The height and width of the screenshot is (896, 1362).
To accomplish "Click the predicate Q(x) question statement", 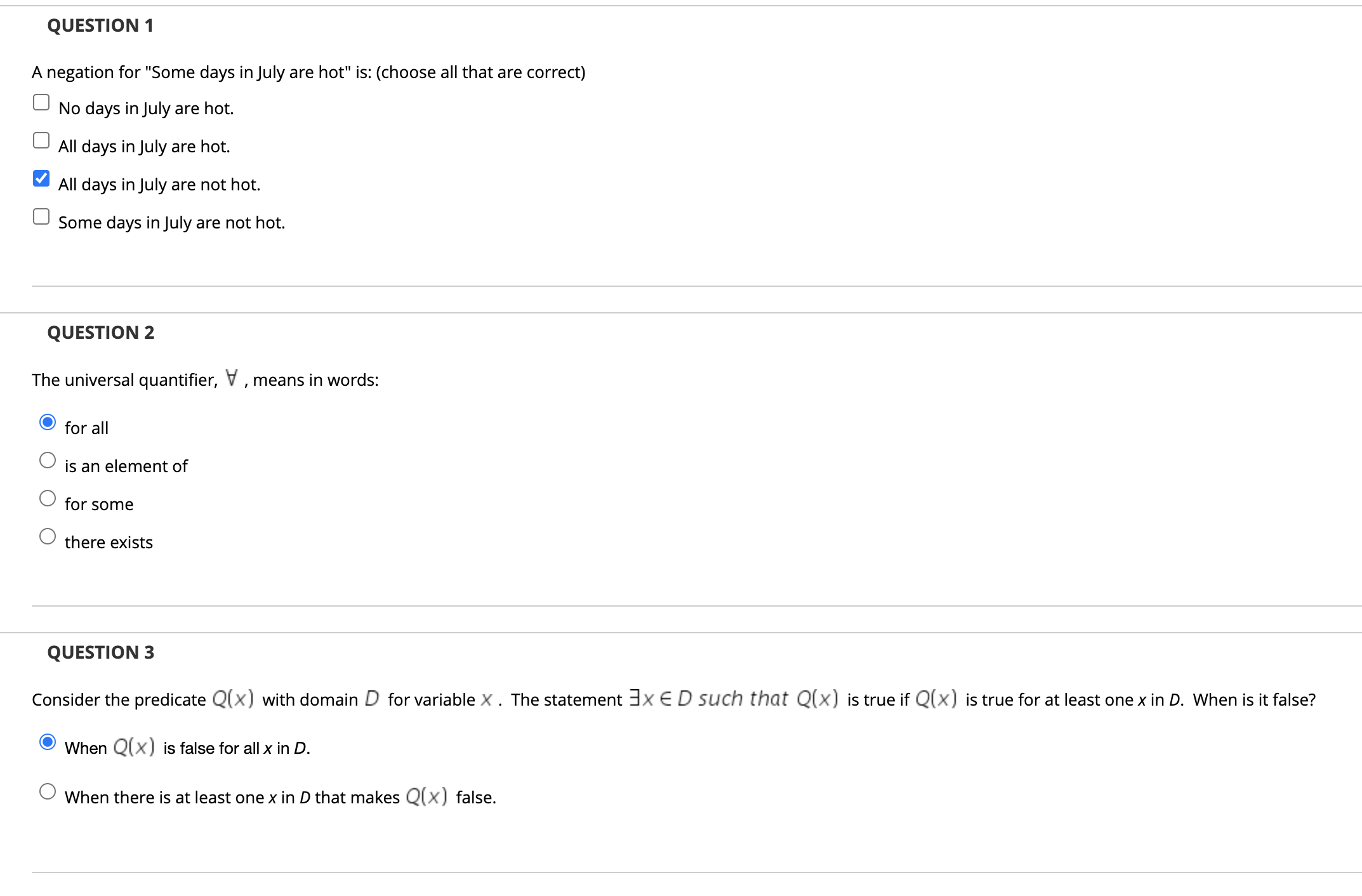I will [444, 699].
